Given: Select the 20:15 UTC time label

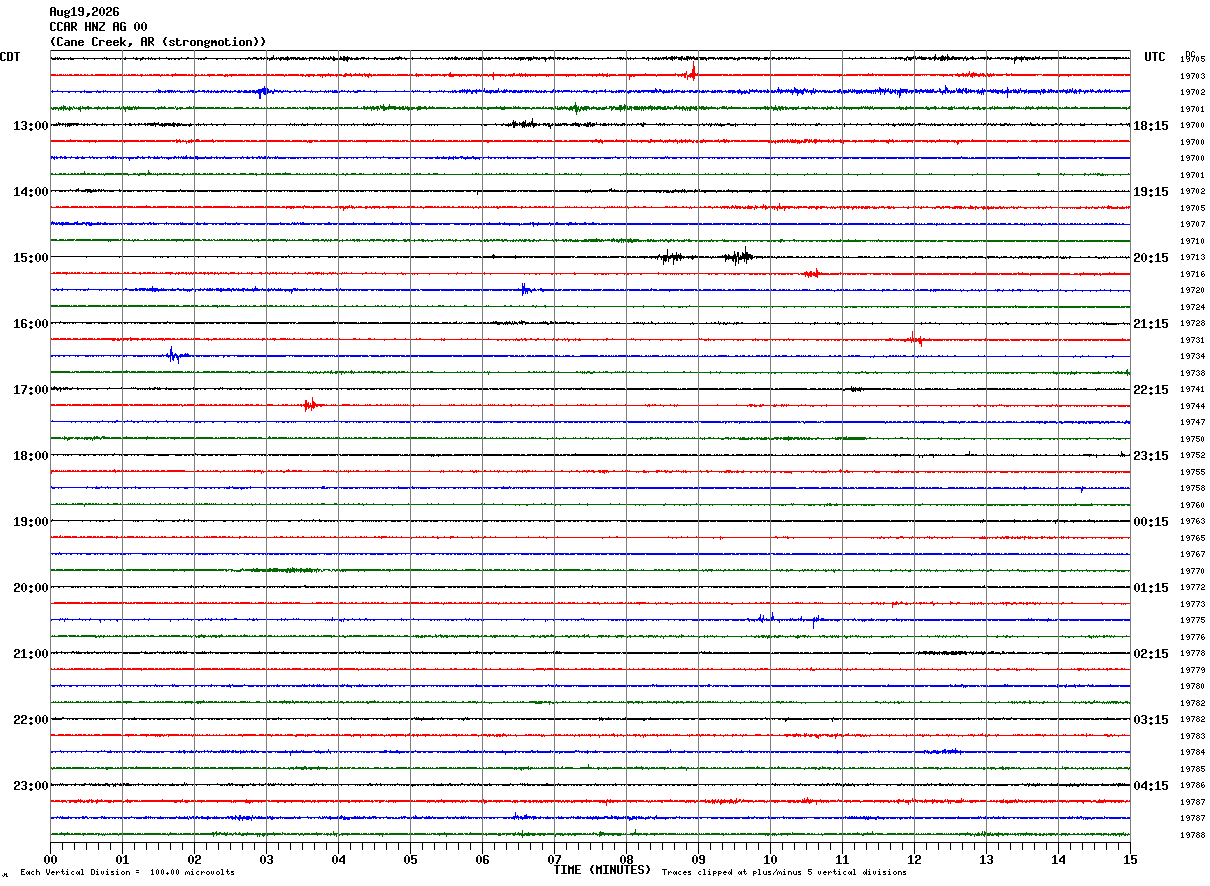Looking at the screenshot, I should [x=1151, y=258].
